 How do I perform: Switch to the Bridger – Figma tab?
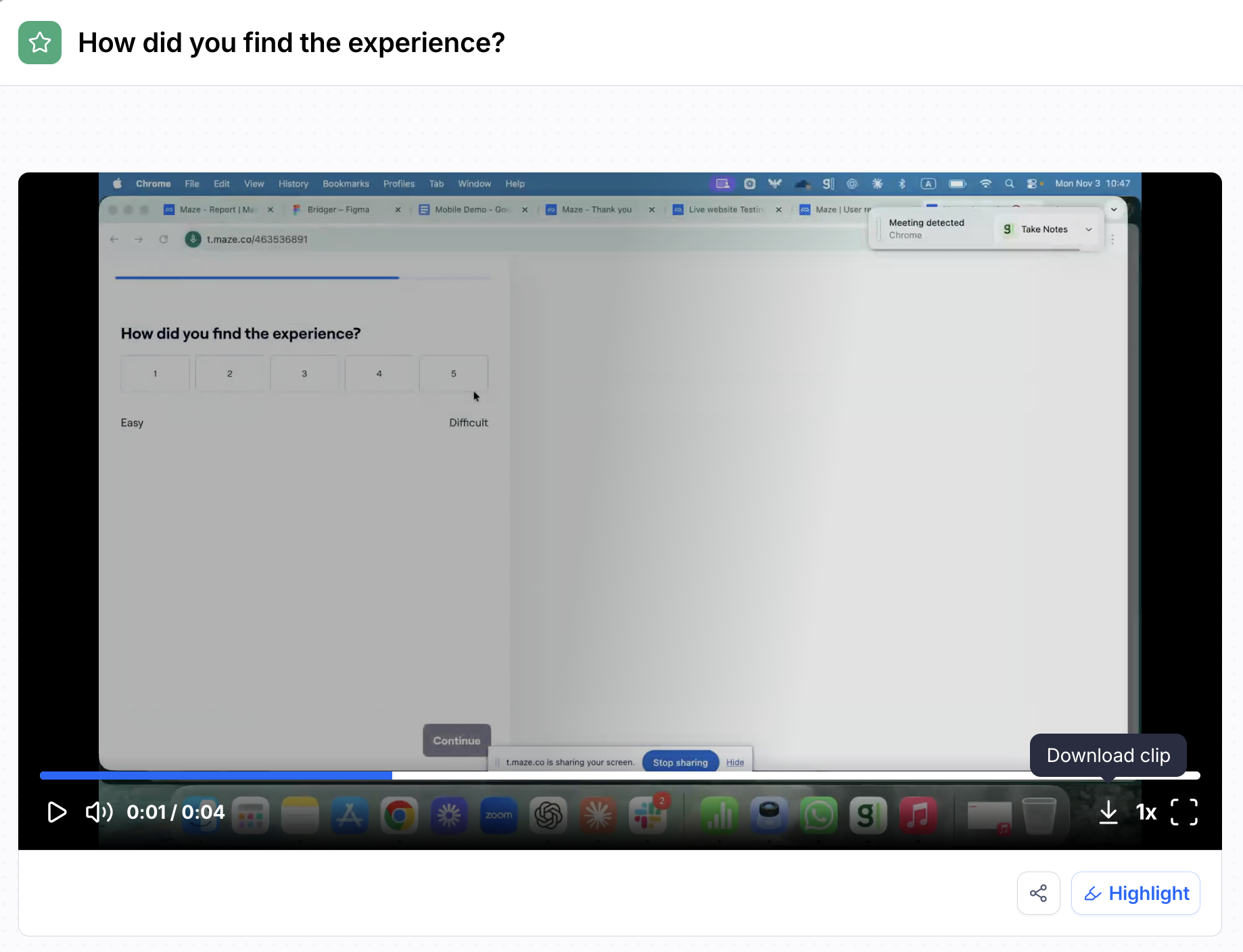[338, 210]
